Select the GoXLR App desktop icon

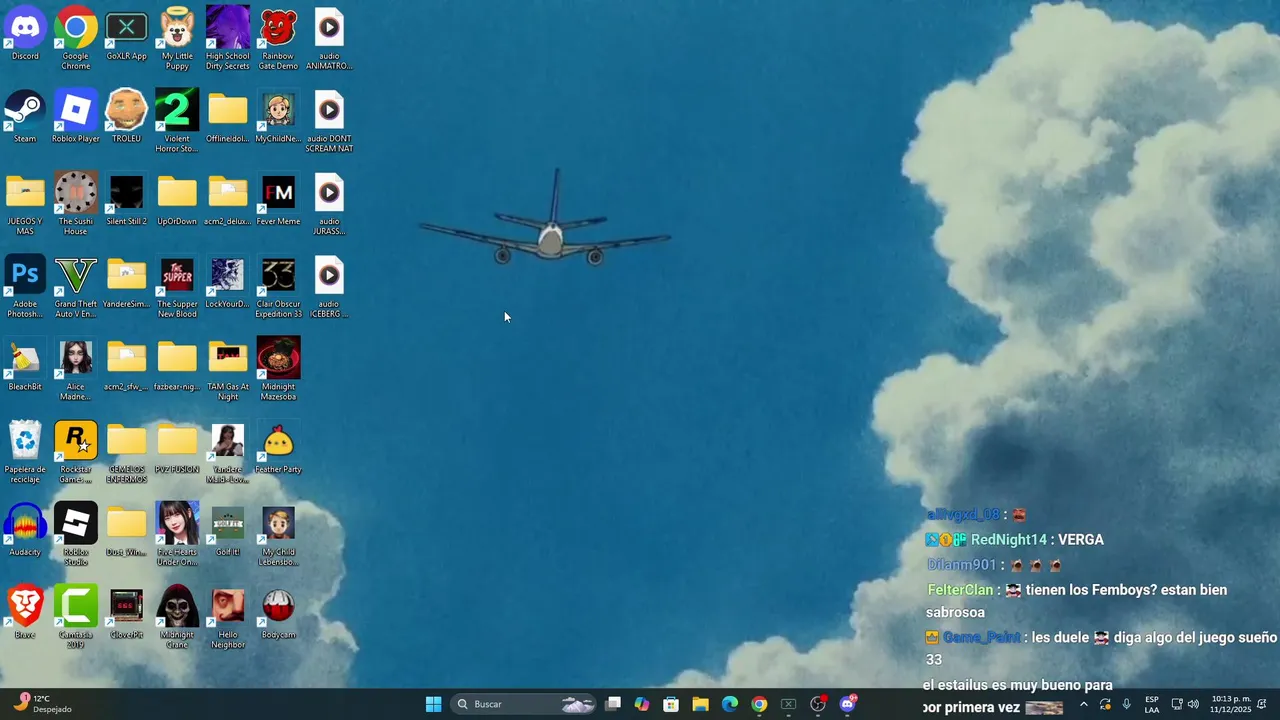click(126, 34)
